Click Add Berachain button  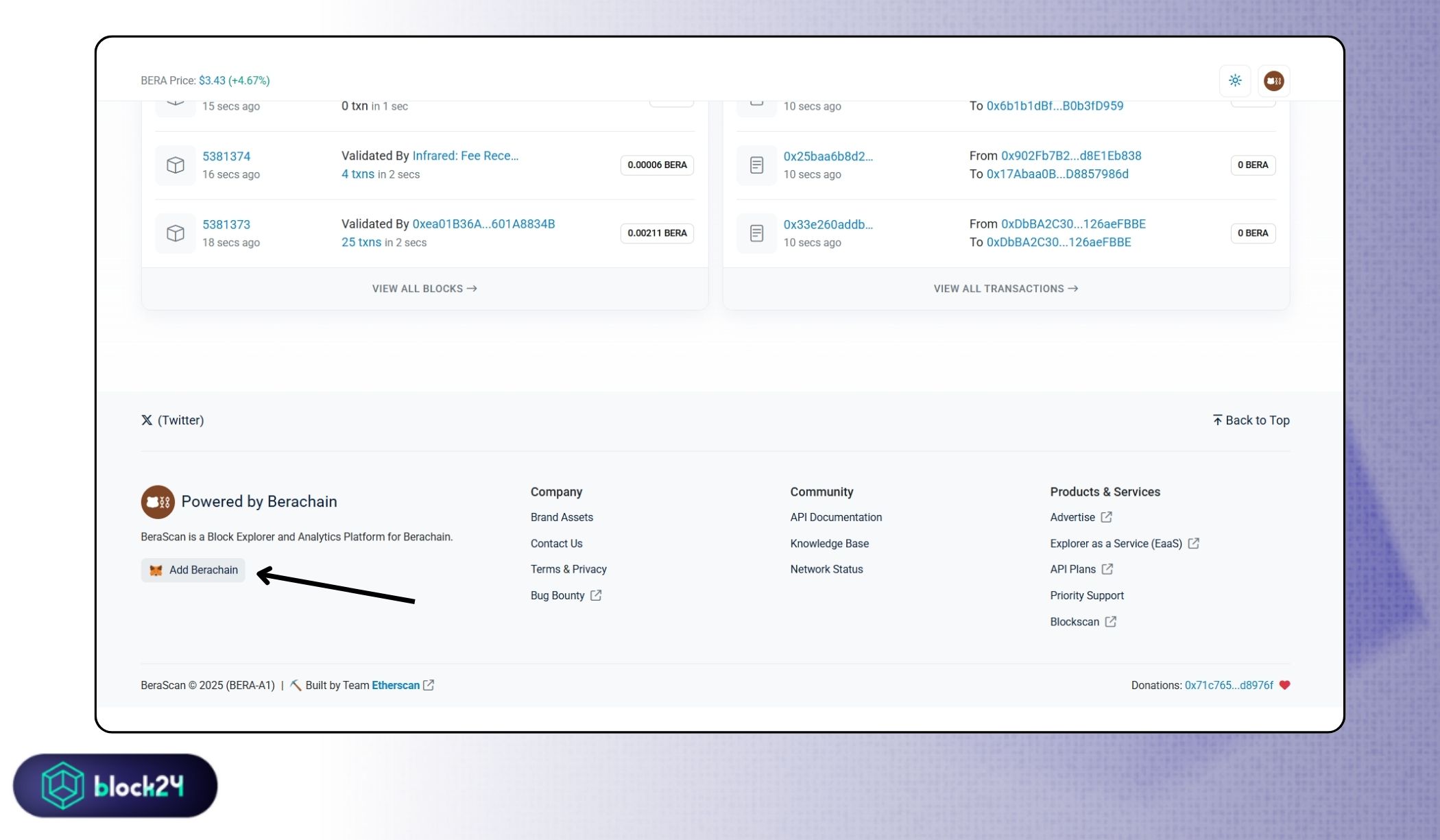(193, 571)
